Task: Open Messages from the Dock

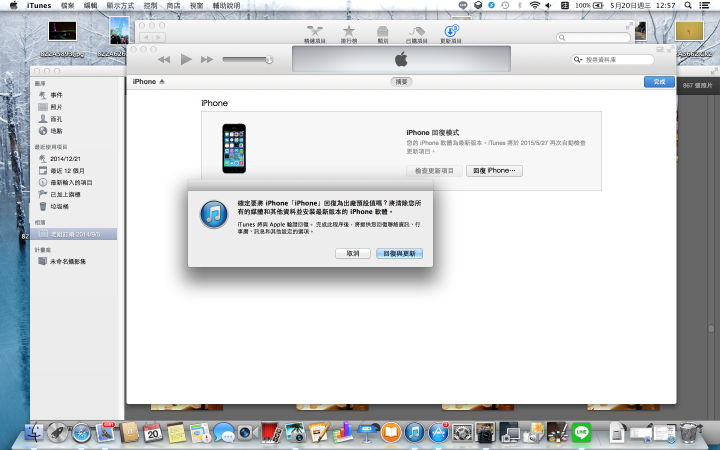Action: click(x=224, y=433)
